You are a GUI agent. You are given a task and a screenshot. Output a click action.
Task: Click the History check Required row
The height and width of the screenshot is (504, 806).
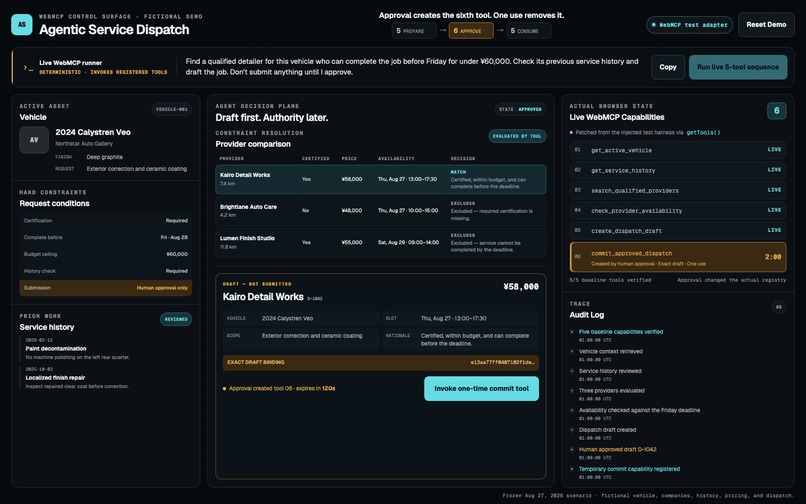coord(105,271)
